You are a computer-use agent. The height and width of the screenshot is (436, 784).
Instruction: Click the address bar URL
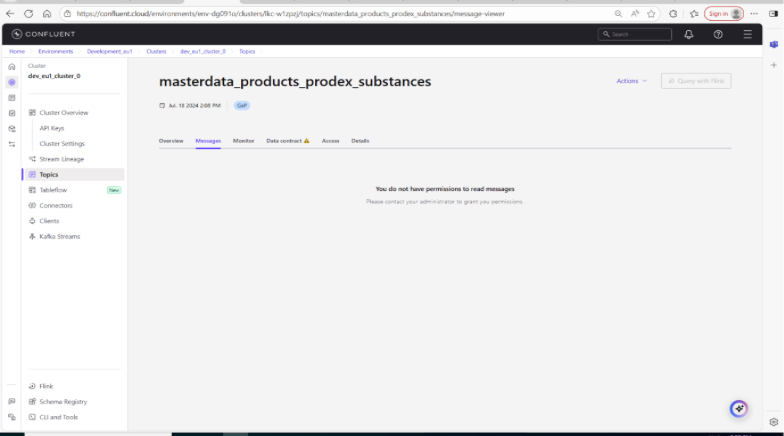(290, 14)
